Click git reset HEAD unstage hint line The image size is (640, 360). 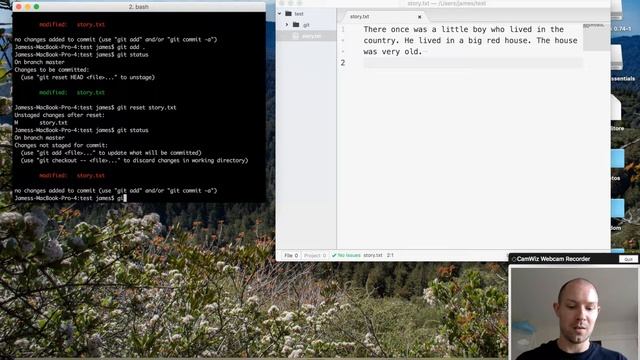click(x=88, y=77)
